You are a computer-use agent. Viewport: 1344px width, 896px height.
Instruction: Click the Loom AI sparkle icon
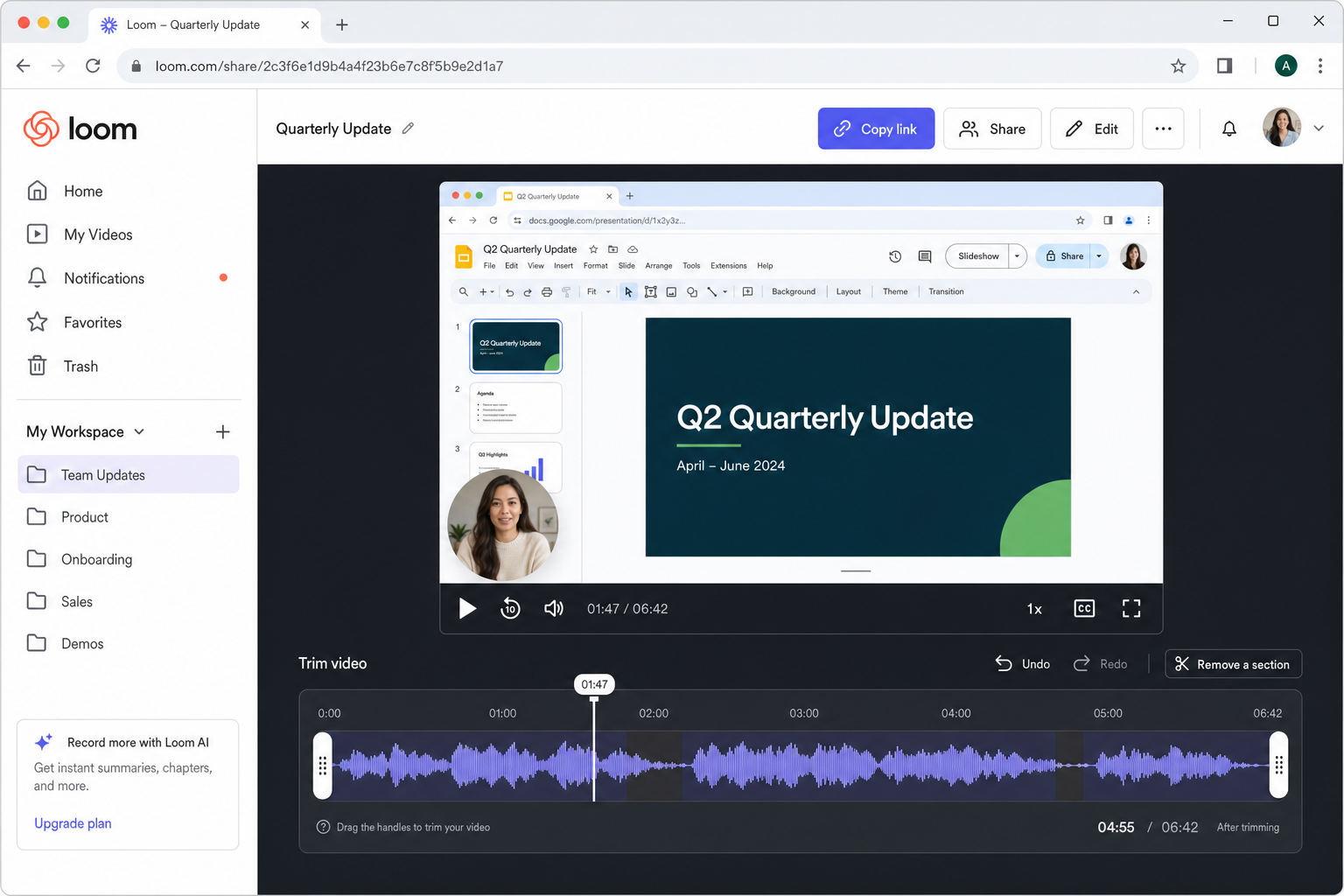[x=44, y=742]
